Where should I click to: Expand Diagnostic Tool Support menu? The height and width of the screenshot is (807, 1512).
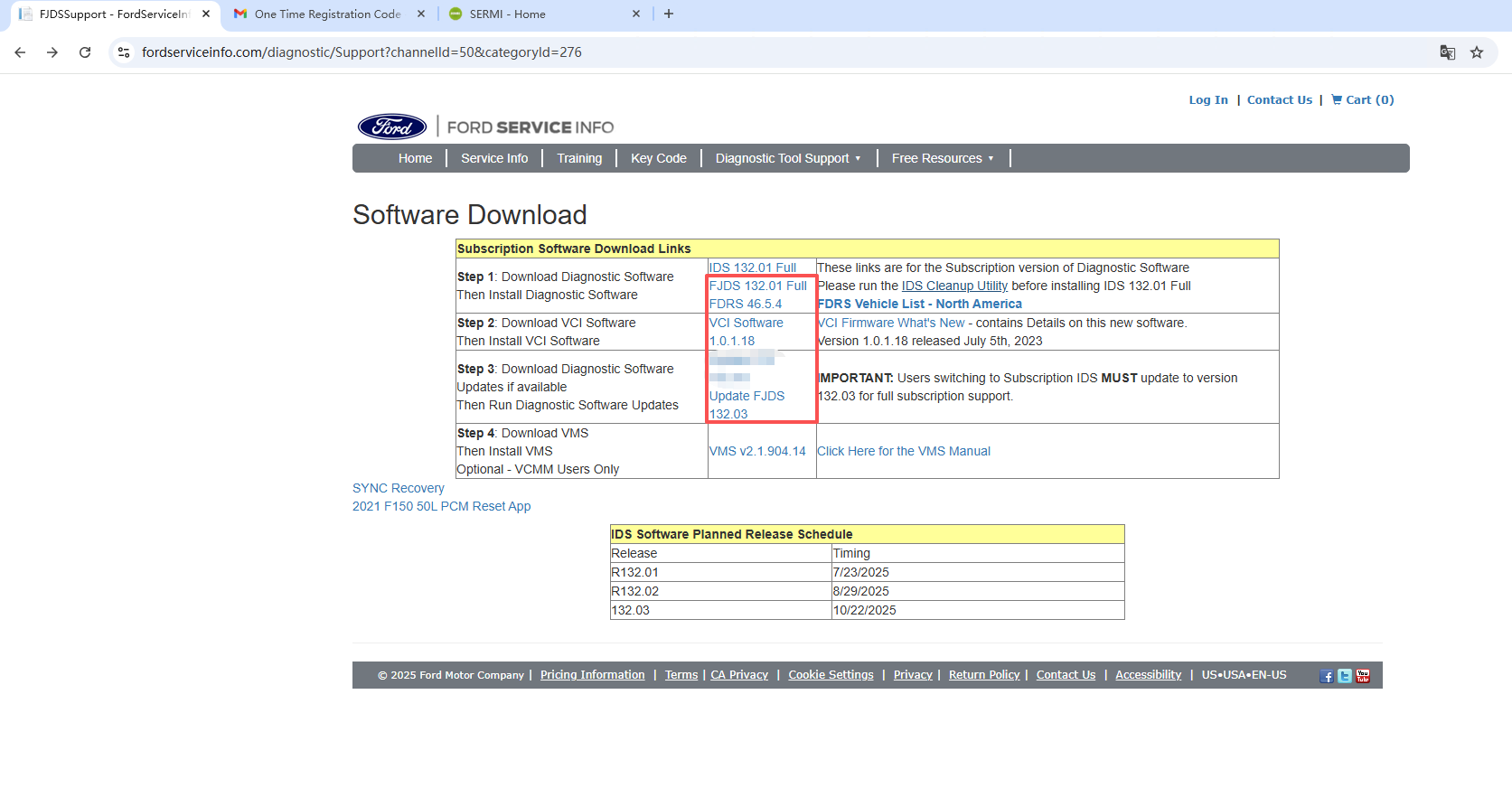(x=787, y=158)
